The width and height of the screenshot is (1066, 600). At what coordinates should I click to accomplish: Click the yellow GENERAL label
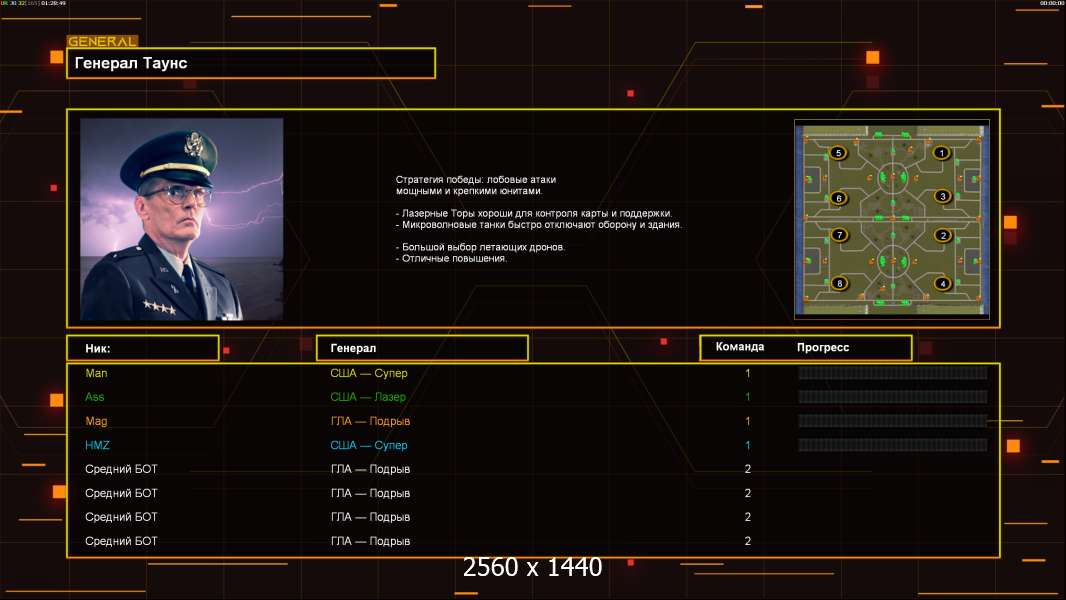(x=102, y=41)
